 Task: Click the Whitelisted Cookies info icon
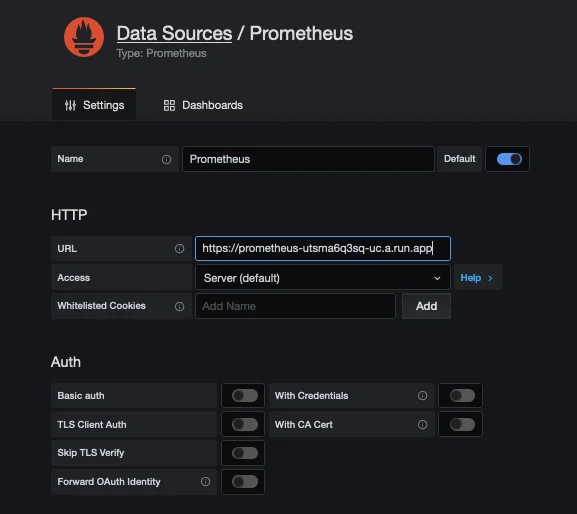click(179, 306)
